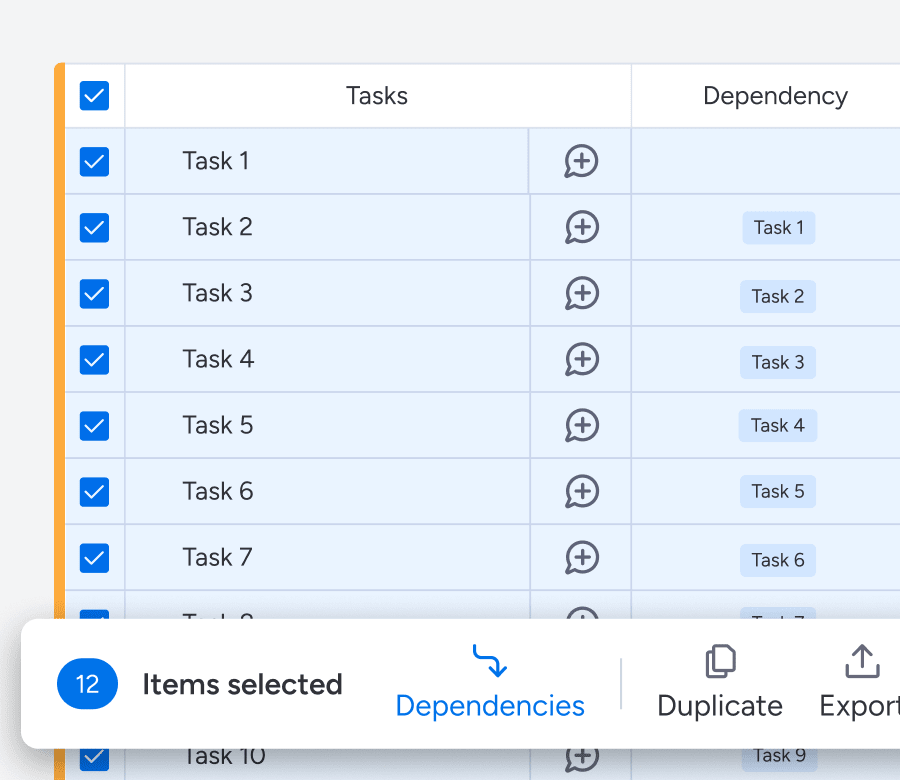This screenshot has width=900, height=780.
Task: Uncheck the select-all checkbox in the header
Action: (x=94, y=95)
